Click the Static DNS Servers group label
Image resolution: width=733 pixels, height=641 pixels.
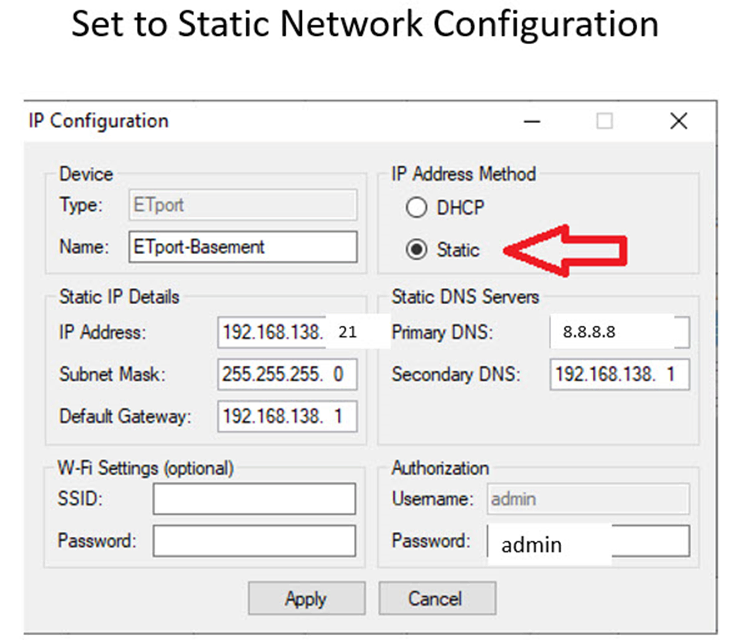(x=465, y=297)
